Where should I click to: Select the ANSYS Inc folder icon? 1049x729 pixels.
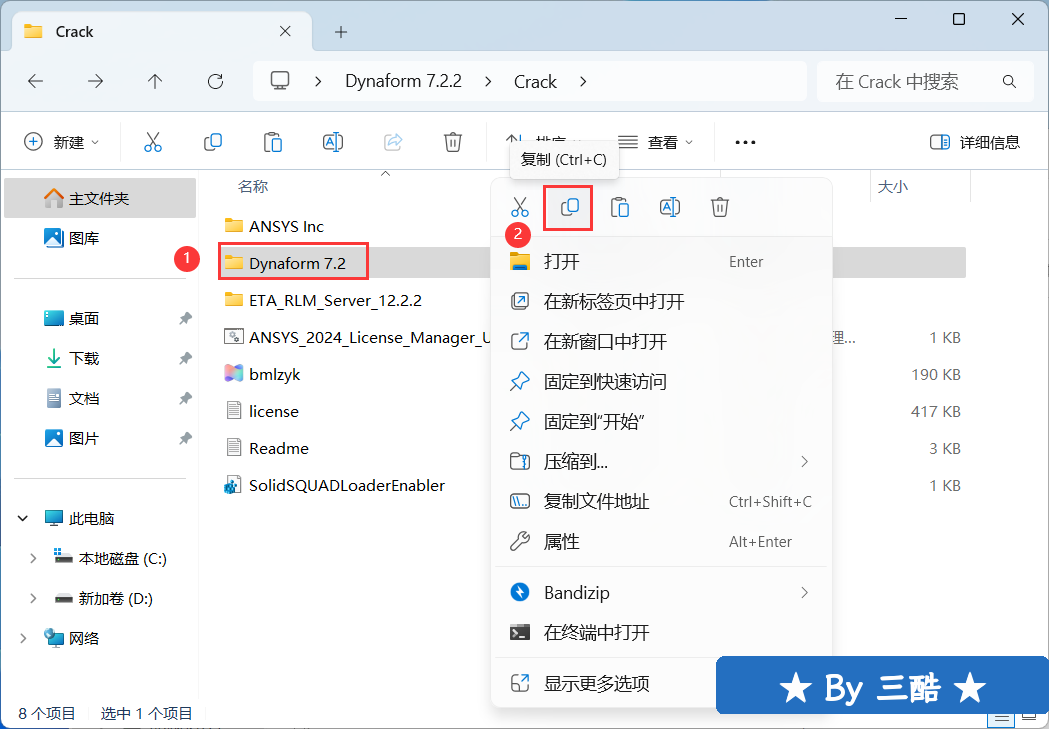(x=233, y=225)
